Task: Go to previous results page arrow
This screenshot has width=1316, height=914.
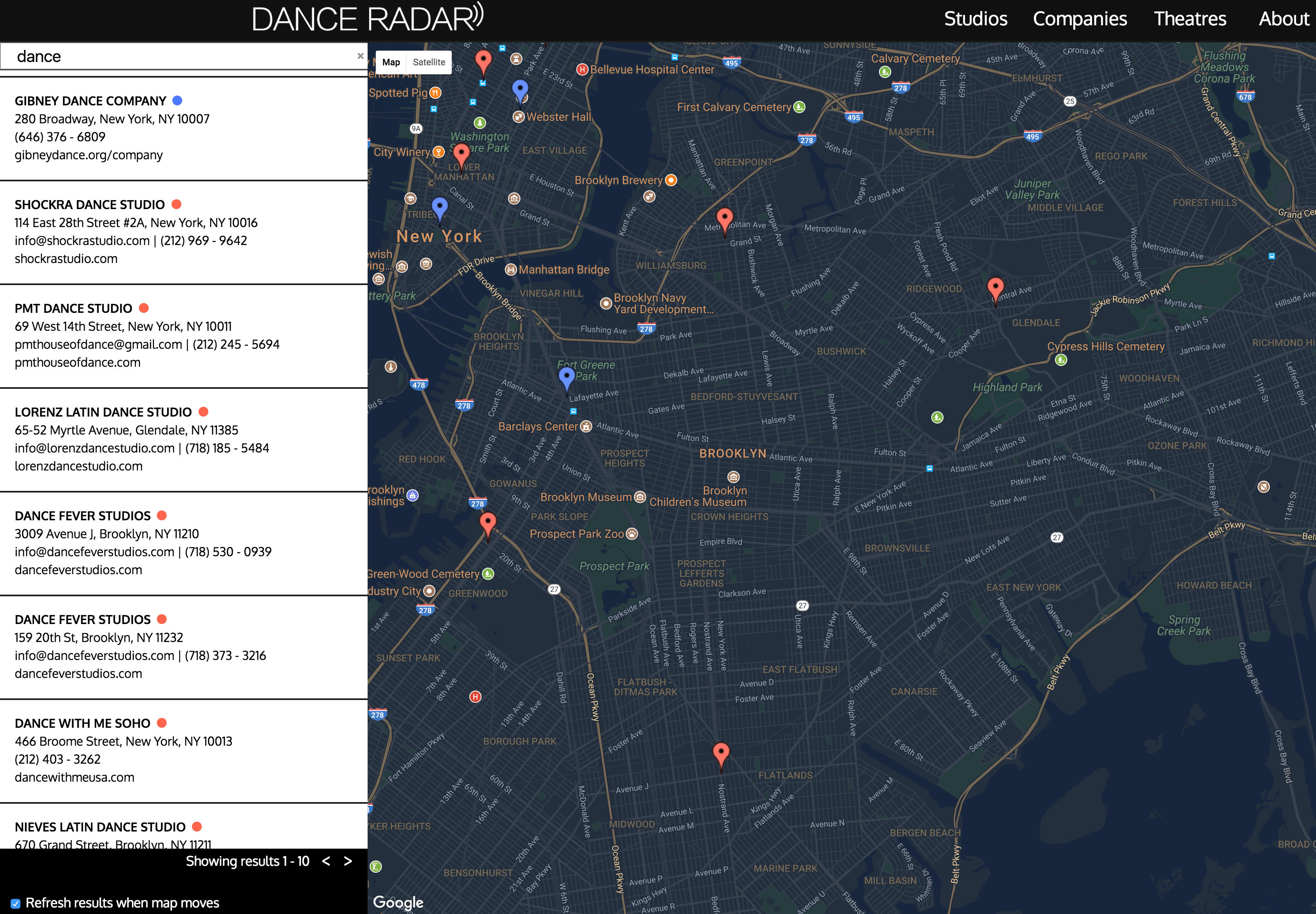Action: tap(326, 861)
